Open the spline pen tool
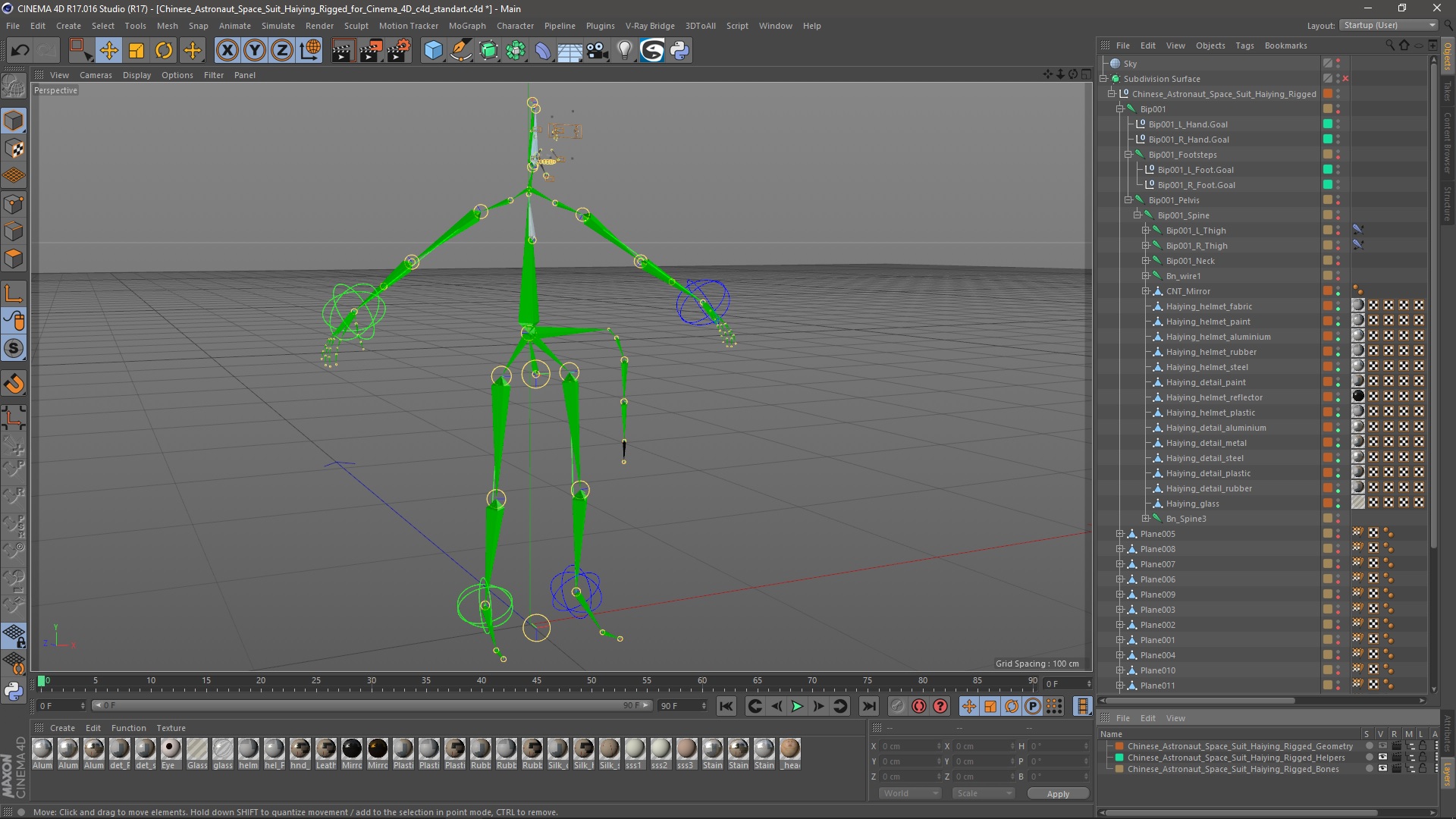 point(460,51)
